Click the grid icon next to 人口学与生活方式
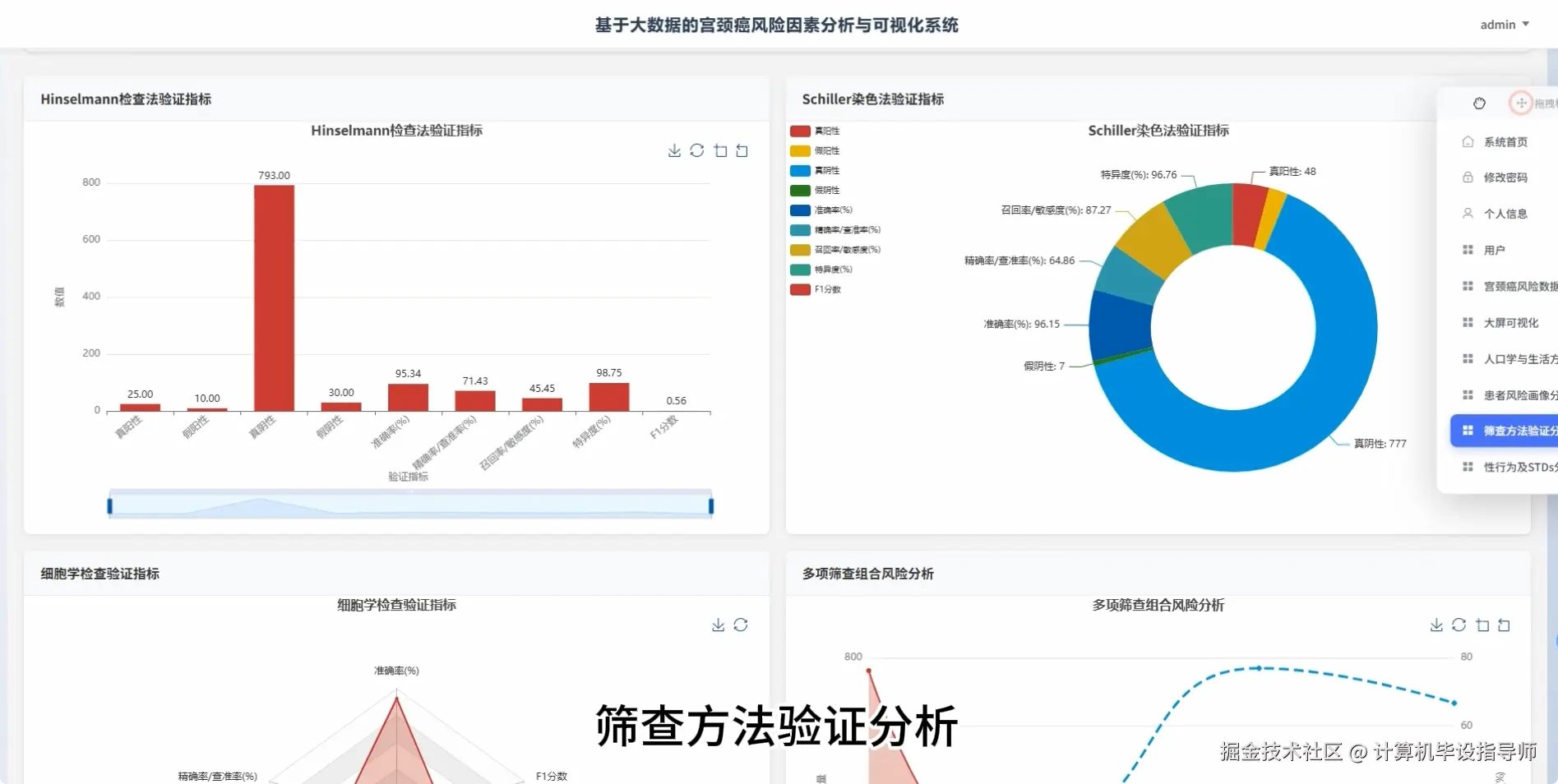 pos(1468,358)
